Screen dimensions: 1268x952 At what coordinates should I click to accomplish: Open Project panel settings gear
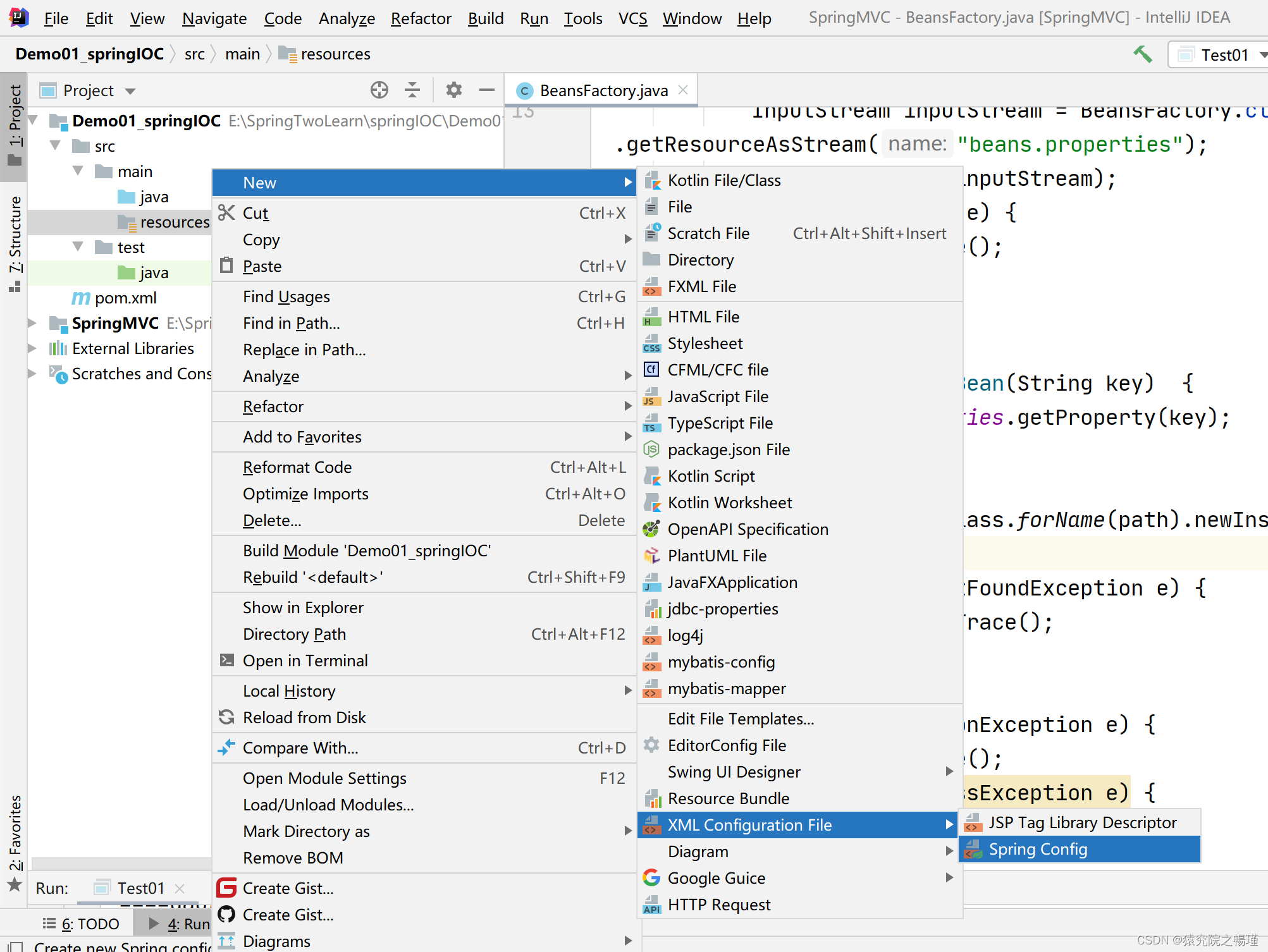click(453, 90)
